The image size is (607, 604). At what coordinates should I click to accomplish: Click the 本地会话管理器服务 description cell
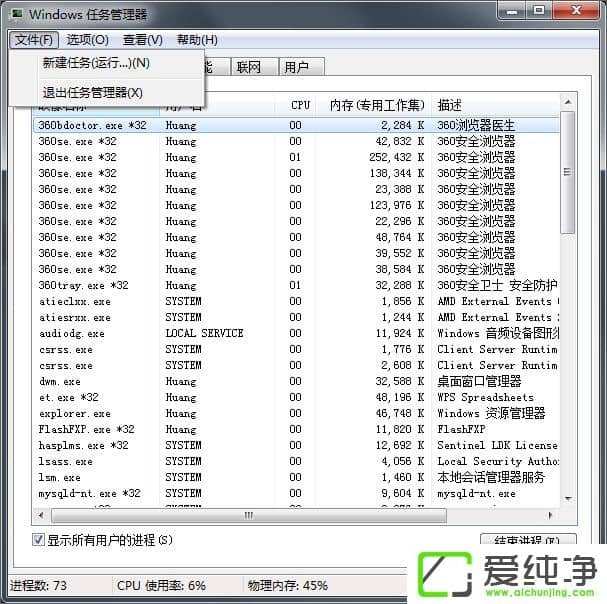pos(491,477)
